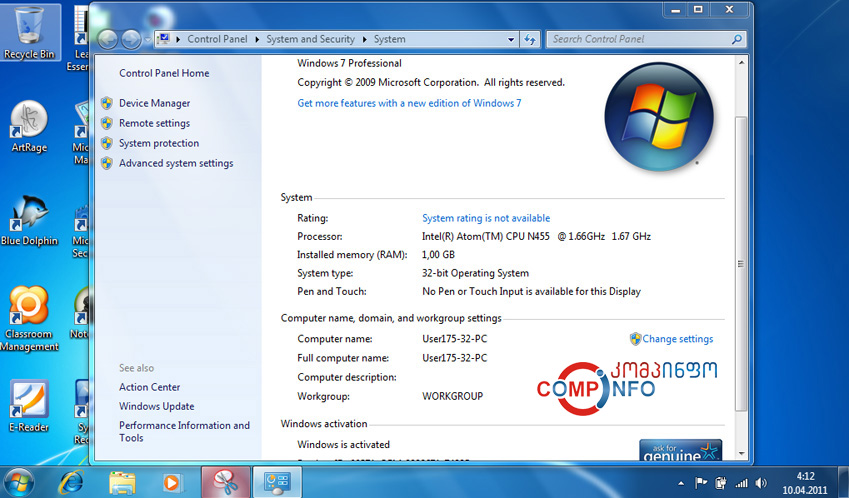849x498 pixels.
Task: Select Control Panel breadcrumb segment
Action: click(x=217, y=39)
